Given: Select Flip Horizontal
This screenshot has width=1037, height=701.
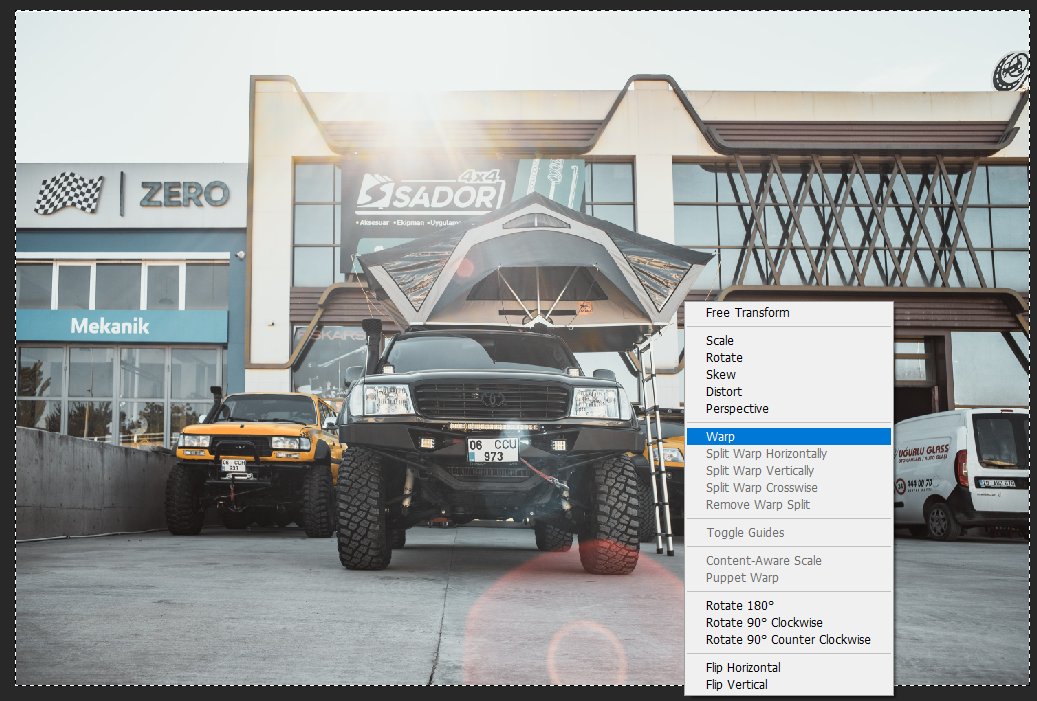Looking at the screenshot, I should click(789, 668).
